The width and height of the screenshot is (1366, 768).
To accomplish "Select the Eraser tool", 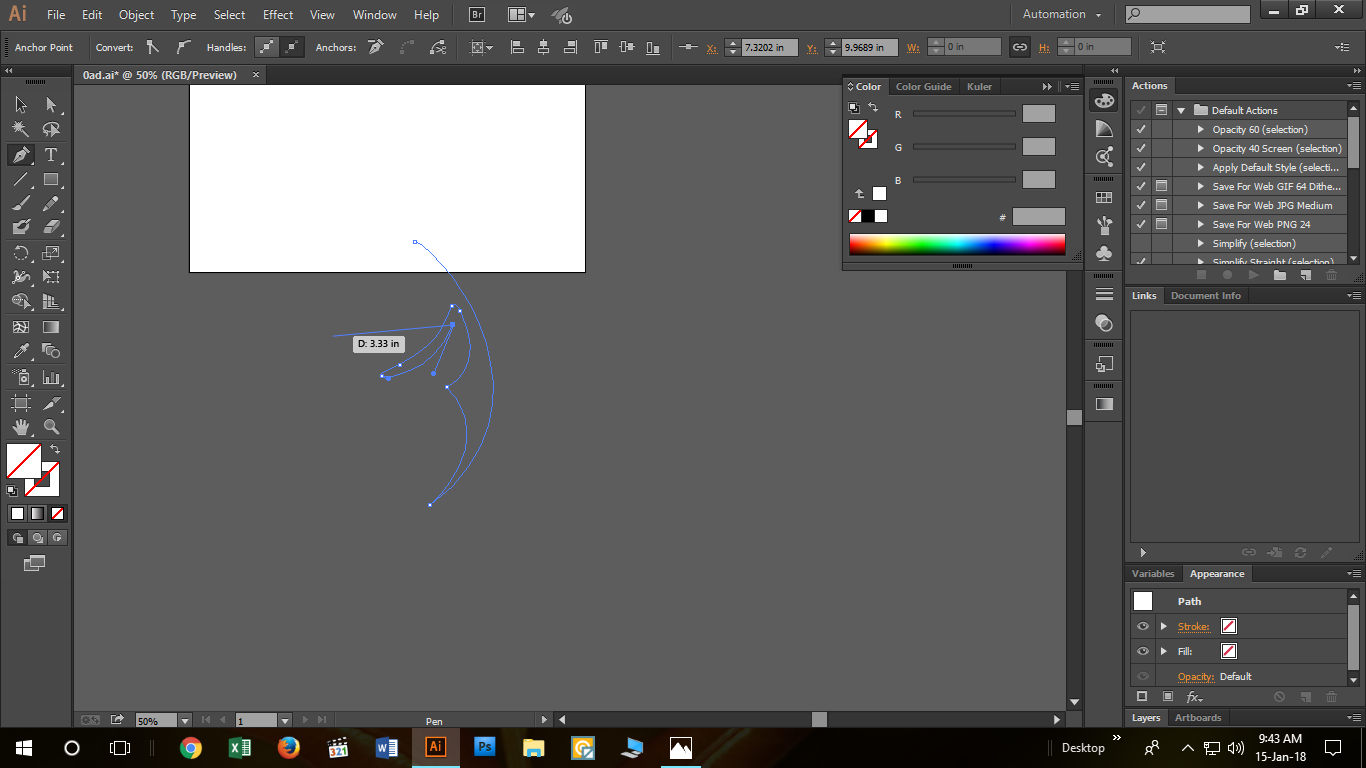I will [x=51, y=228].
